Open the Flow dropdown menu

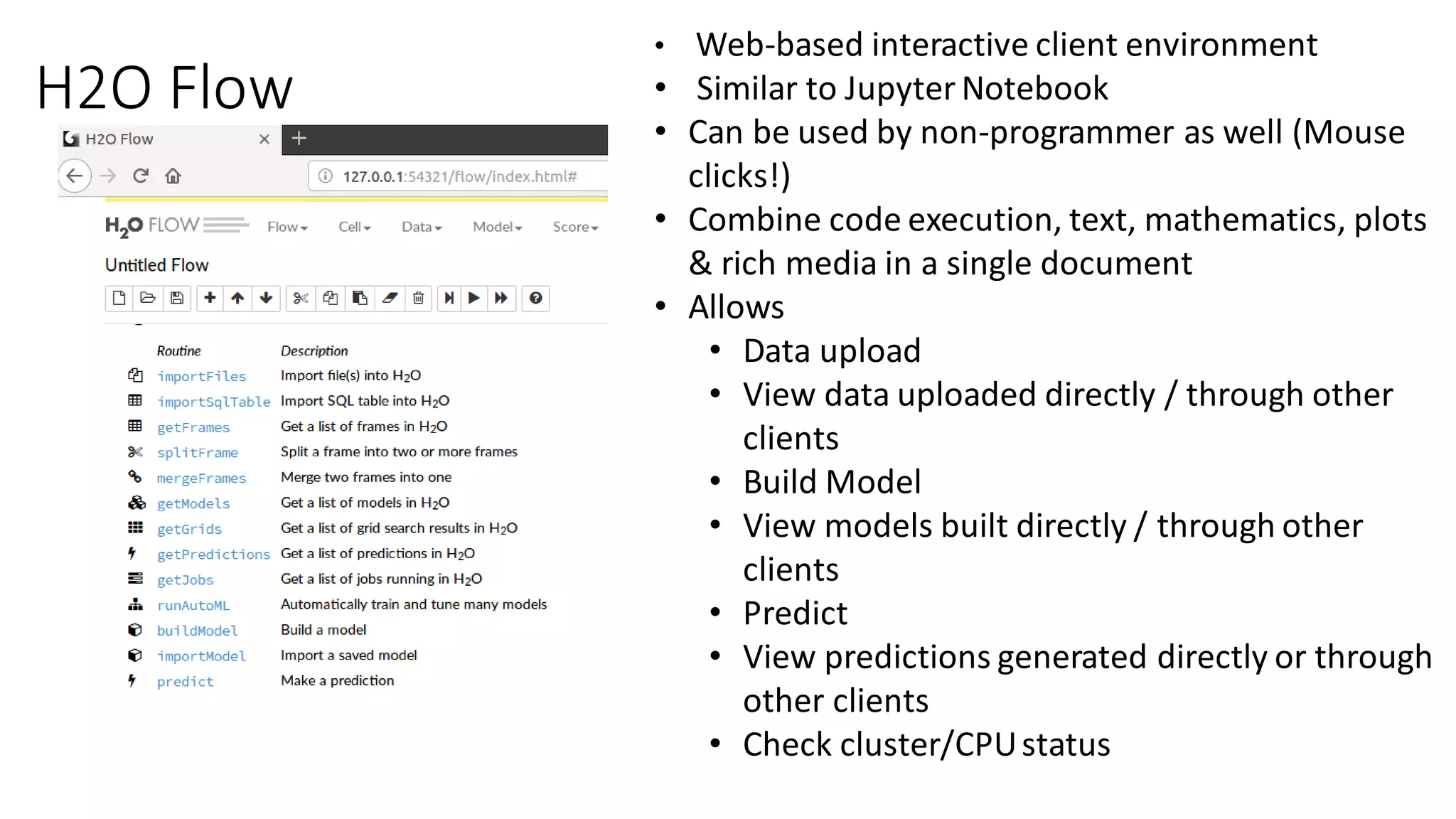pos(287,227)
